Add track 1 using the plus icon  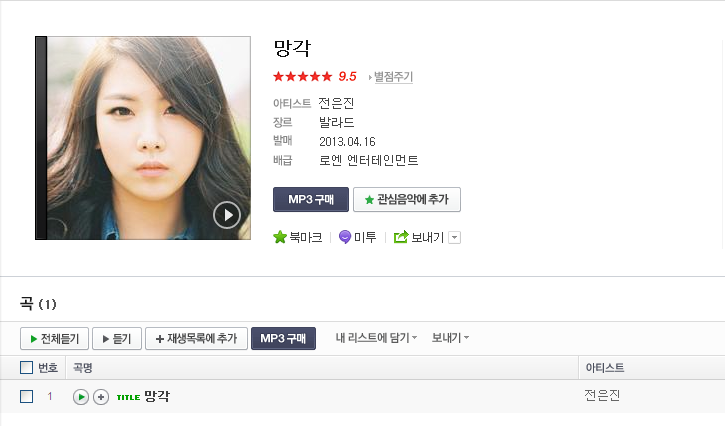pyautogui.click(x=101, y=397)
